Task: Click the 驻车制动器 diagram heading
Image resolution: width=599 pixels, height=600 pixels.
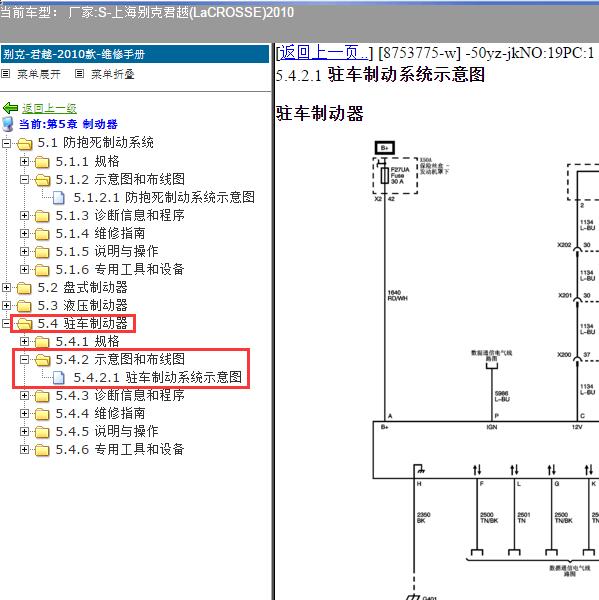Action: coord(320,114)
